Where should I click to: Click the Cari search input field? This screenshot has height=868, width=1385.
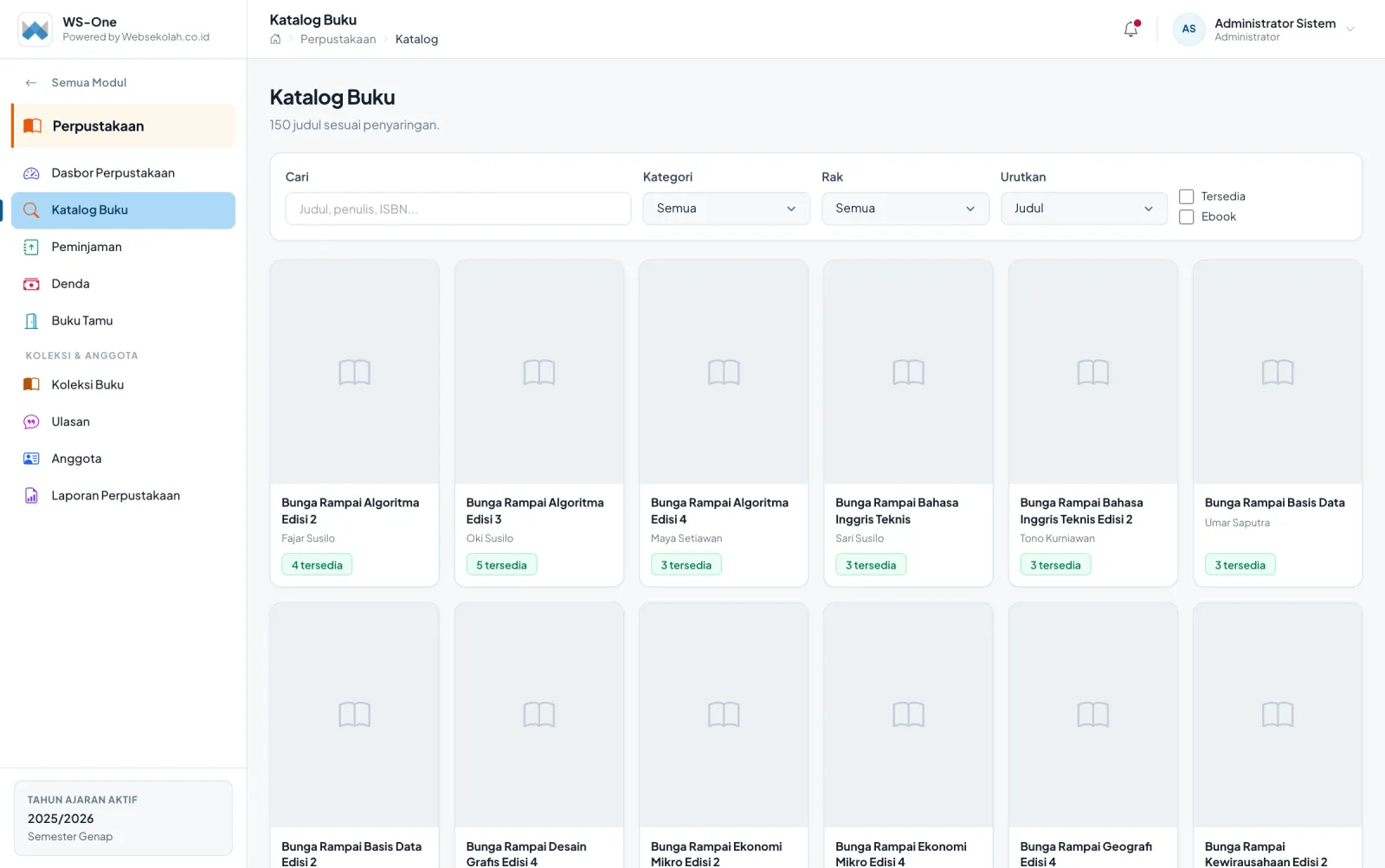pos(458,209)
